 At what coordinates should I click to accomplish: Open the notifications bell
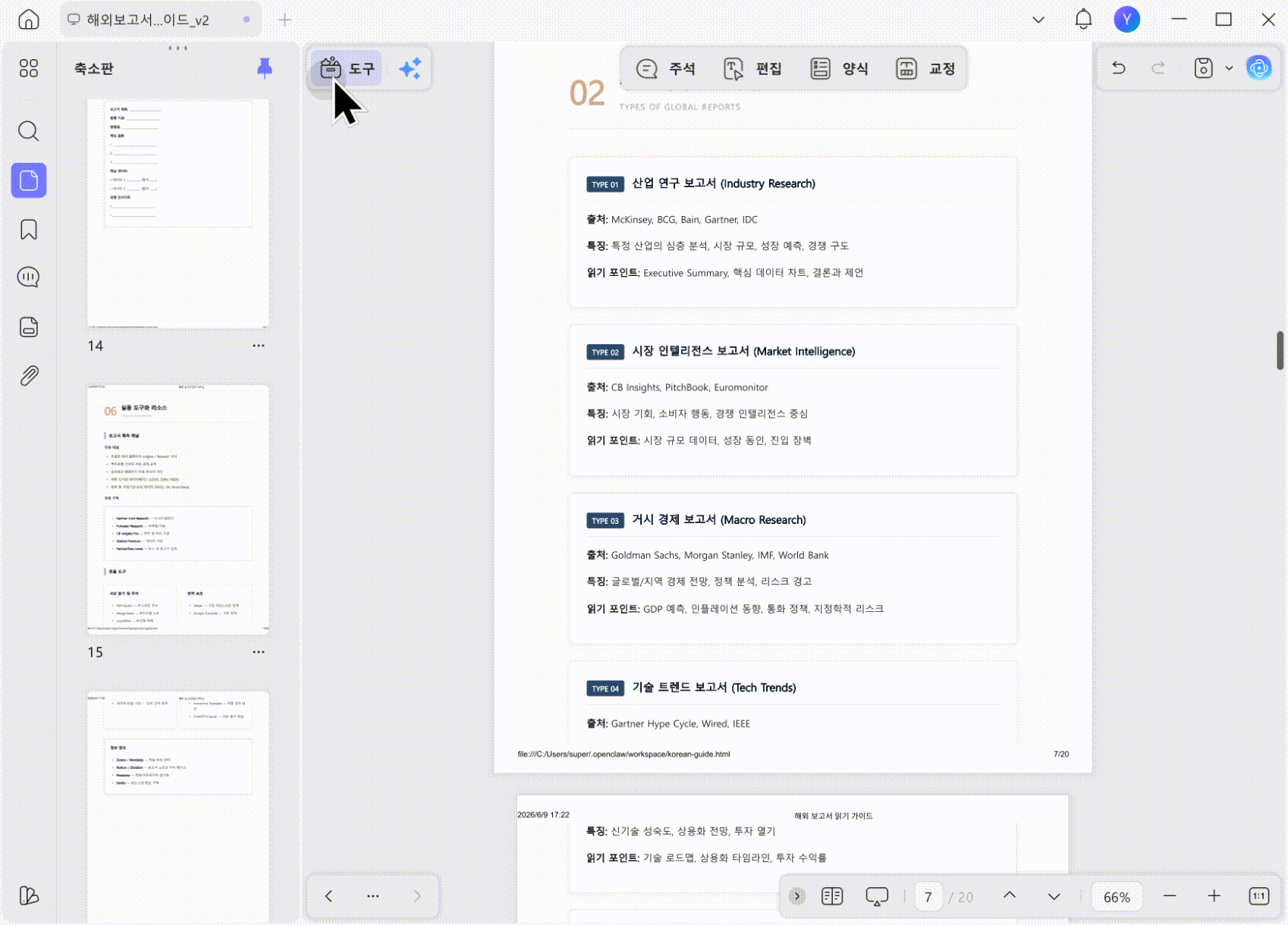pos(1083,19)
